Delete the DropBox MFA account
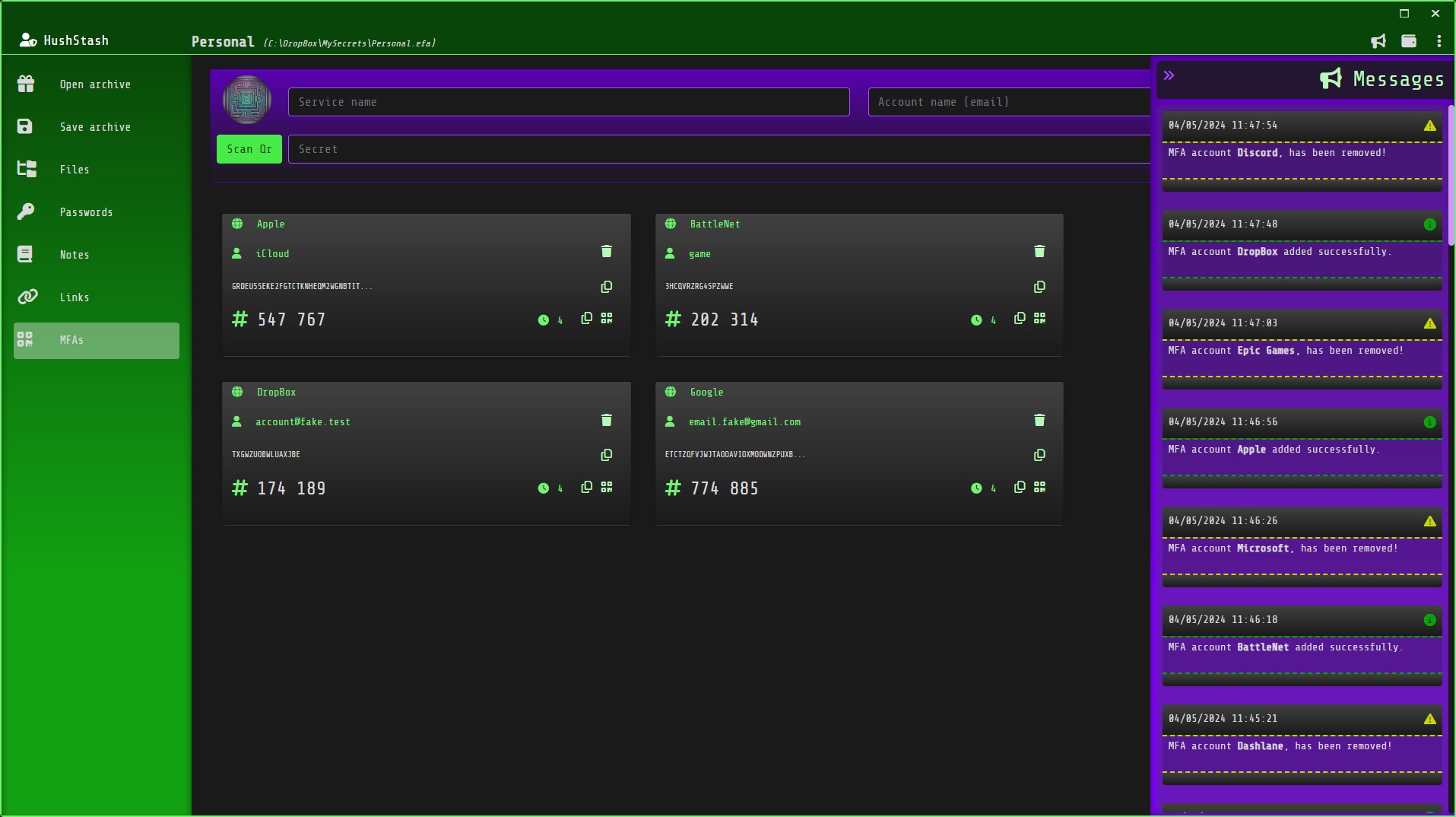Image resolution: width=1456 pixels, height=817 pixels. click(607, 420)
